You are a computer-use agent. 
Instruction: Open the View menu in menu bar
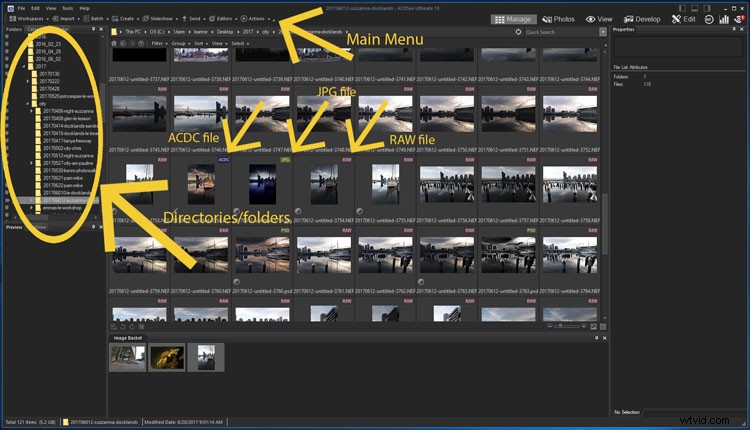(x=51, y=8)
